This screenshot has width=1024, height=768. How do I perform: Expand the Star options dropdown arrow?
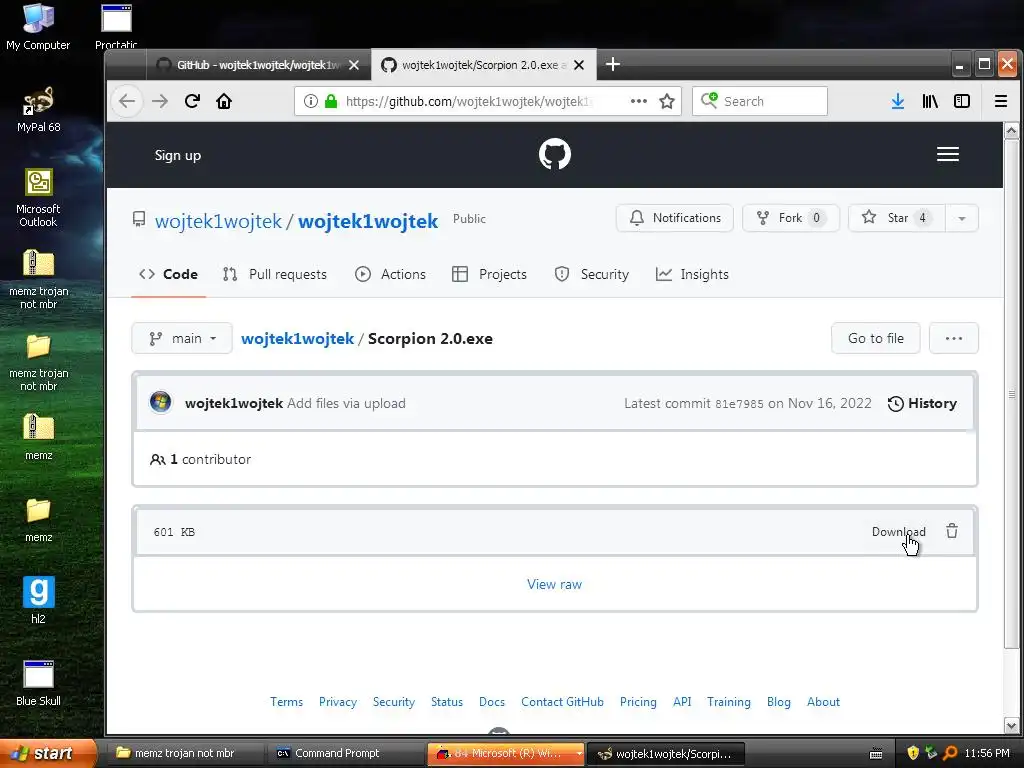coord(962,218)
